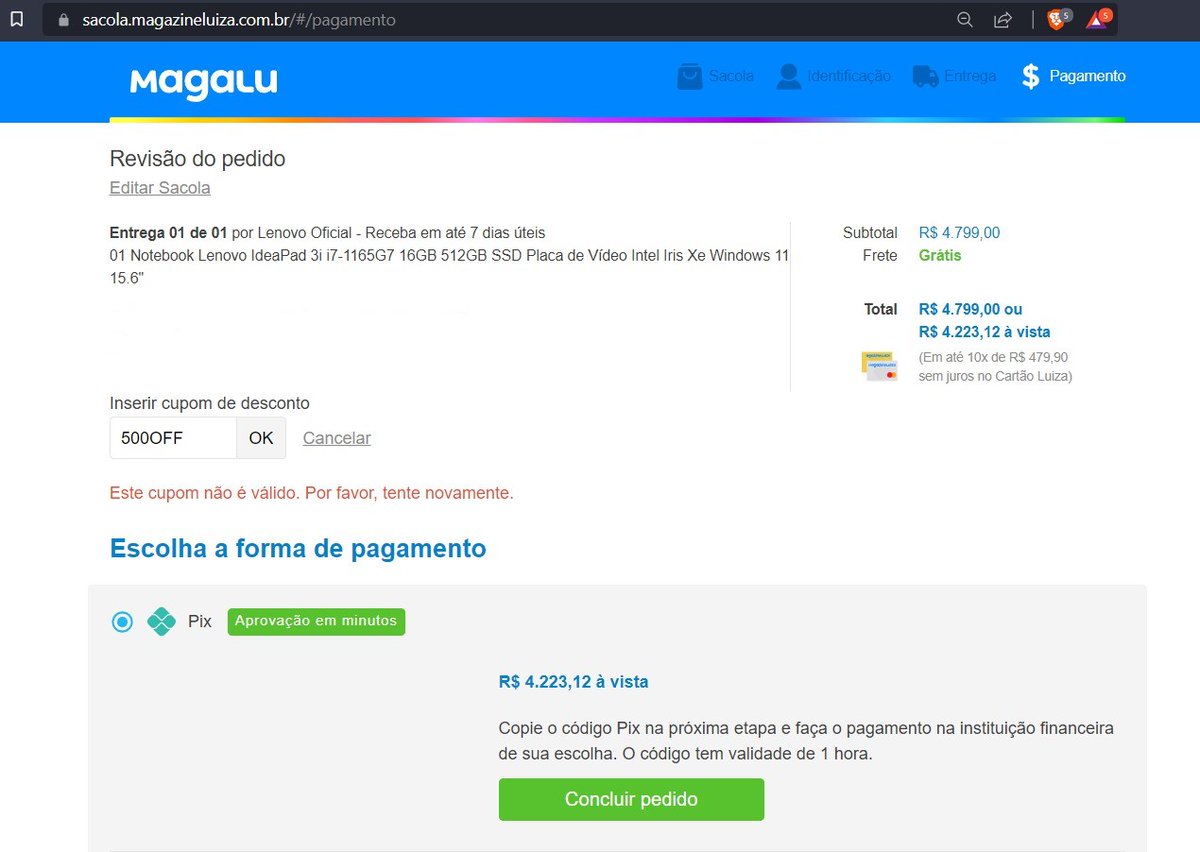The width and height of the screenshot is (1200, 852).
Task: Click the Pix payment logo
Action: pos(160,621)
